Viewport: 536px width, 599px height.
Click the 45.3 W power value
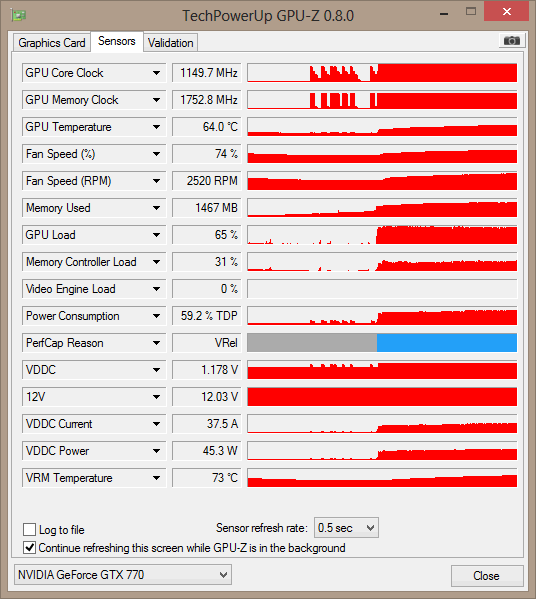click(x=207, y=451)
